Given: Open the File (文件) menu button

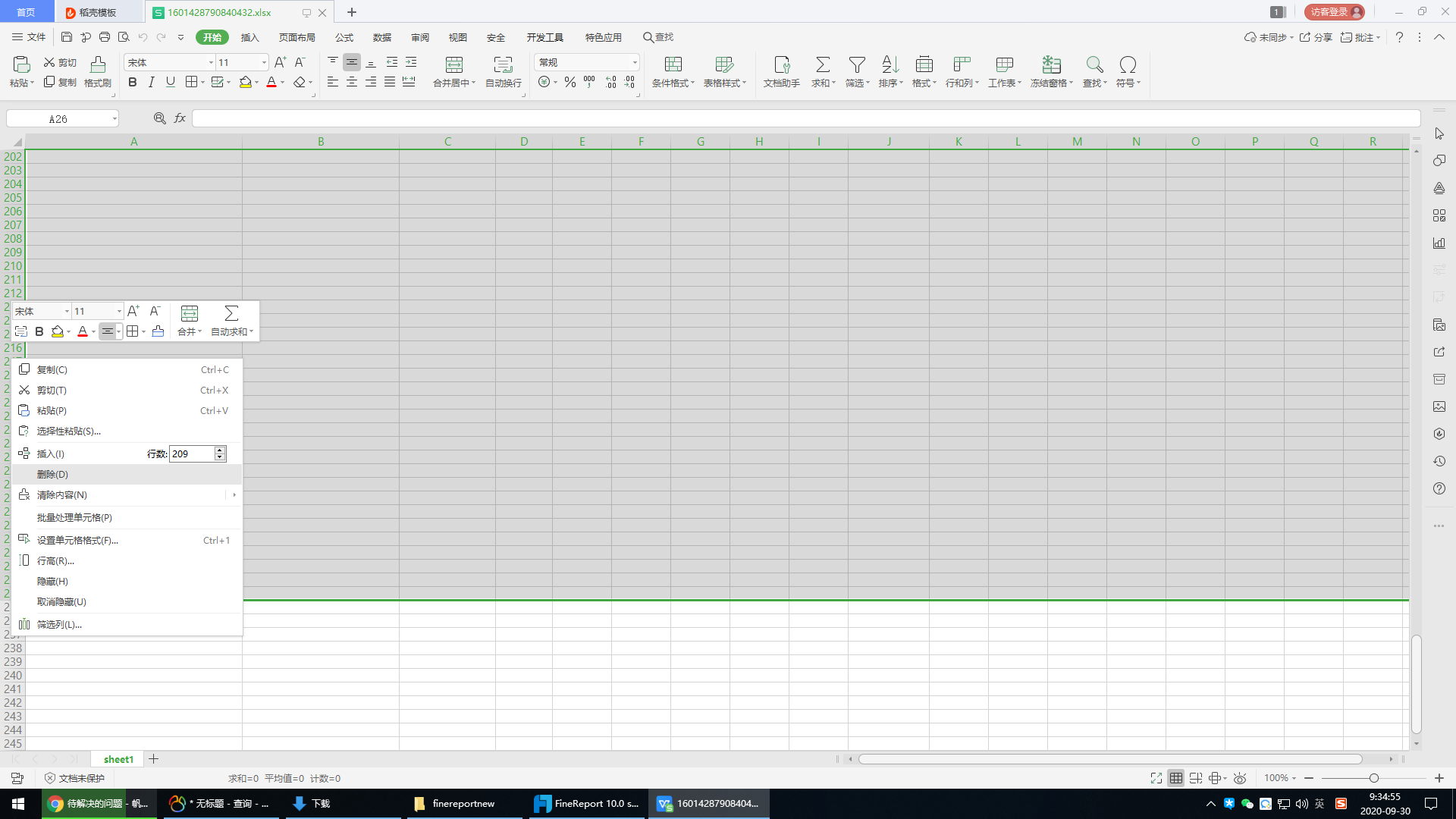Looking at the screenshot, I should [x=29, y=37].
